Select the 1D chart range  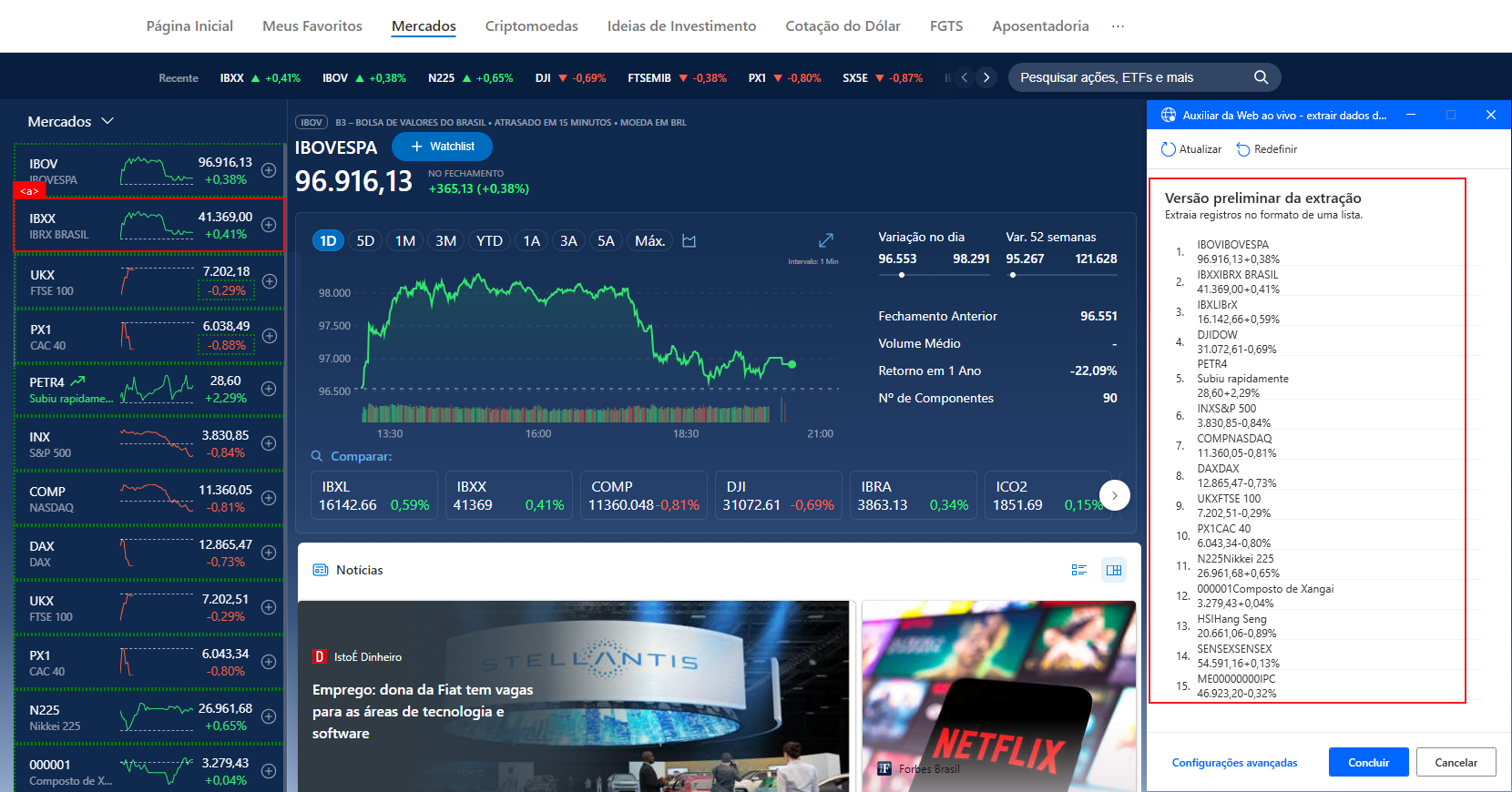[328, 241]
